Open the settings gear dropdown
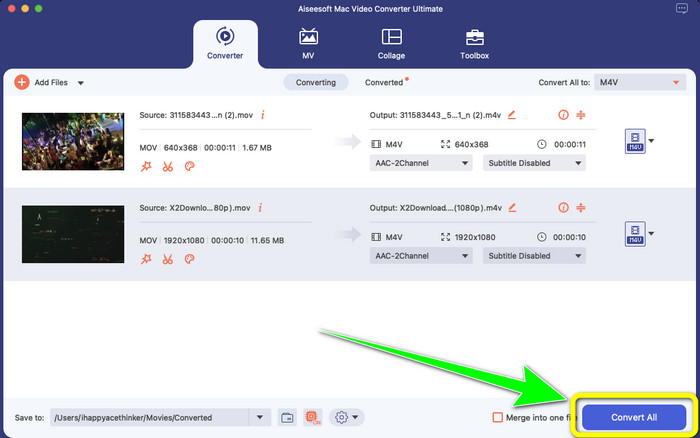Screen dimensions: 700x438 click(x=347, y=417)
